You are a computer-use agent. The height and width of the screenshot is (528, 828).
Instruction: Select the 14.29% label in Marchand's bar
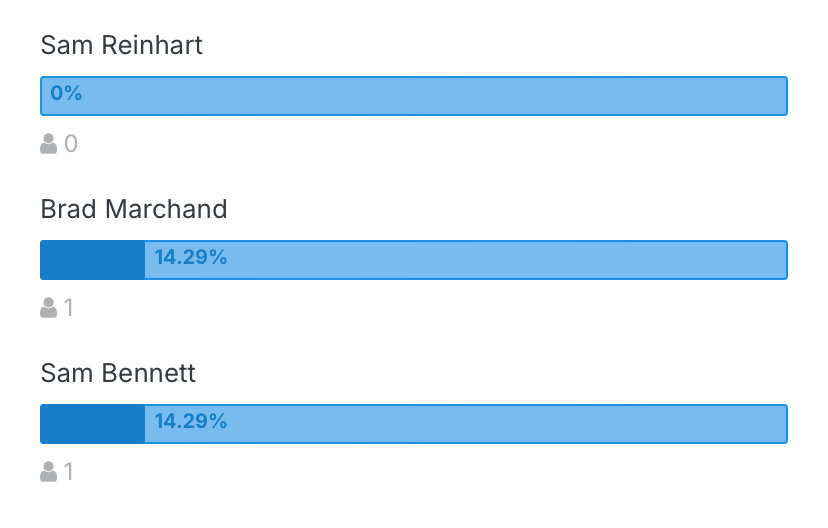[x=191, y=258]
